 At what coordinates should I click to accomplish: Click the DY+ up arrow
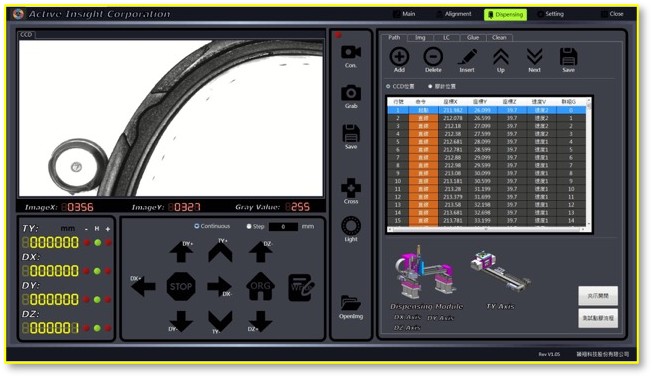point(180,252)
